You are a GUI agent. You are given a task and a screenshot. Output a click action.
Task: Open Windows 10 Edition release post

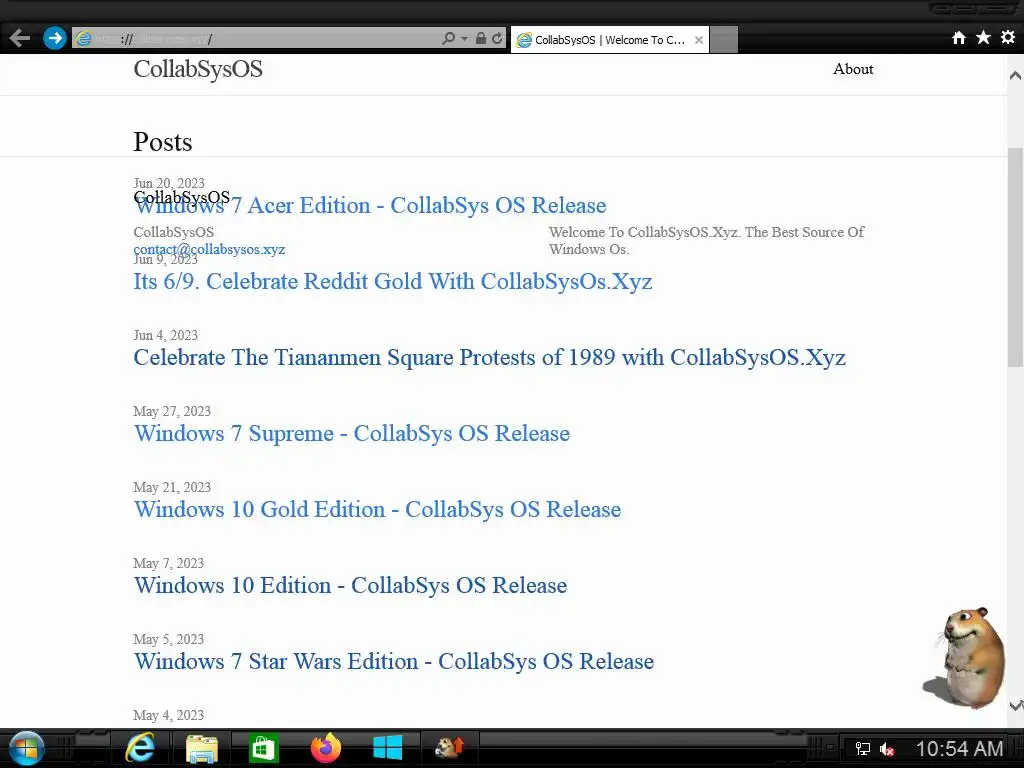point(350,586)
